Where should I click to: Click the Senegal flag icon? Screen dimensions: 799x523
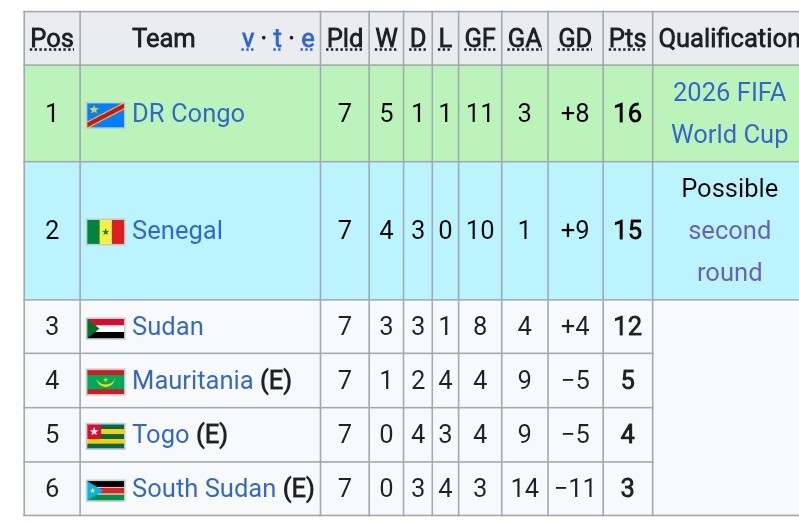tap(105, 232)
